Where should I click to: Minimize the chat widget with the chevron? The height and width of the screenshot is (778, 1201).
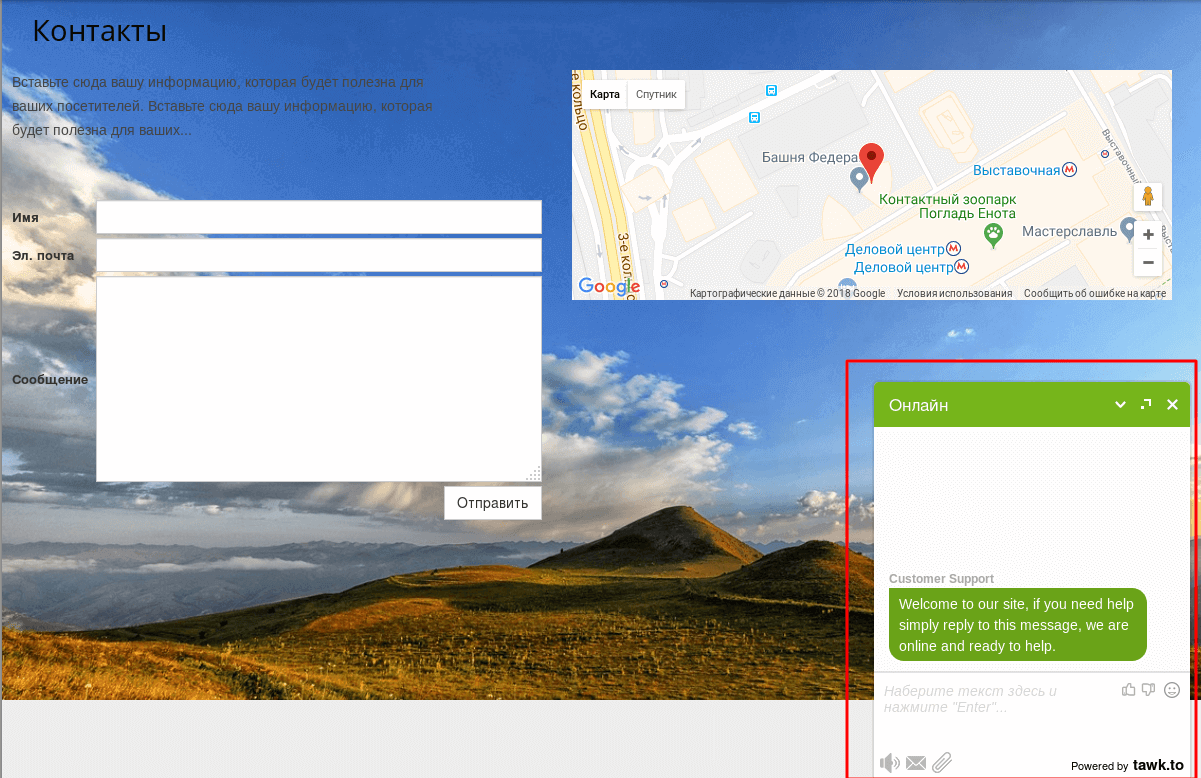(1121, 405)
